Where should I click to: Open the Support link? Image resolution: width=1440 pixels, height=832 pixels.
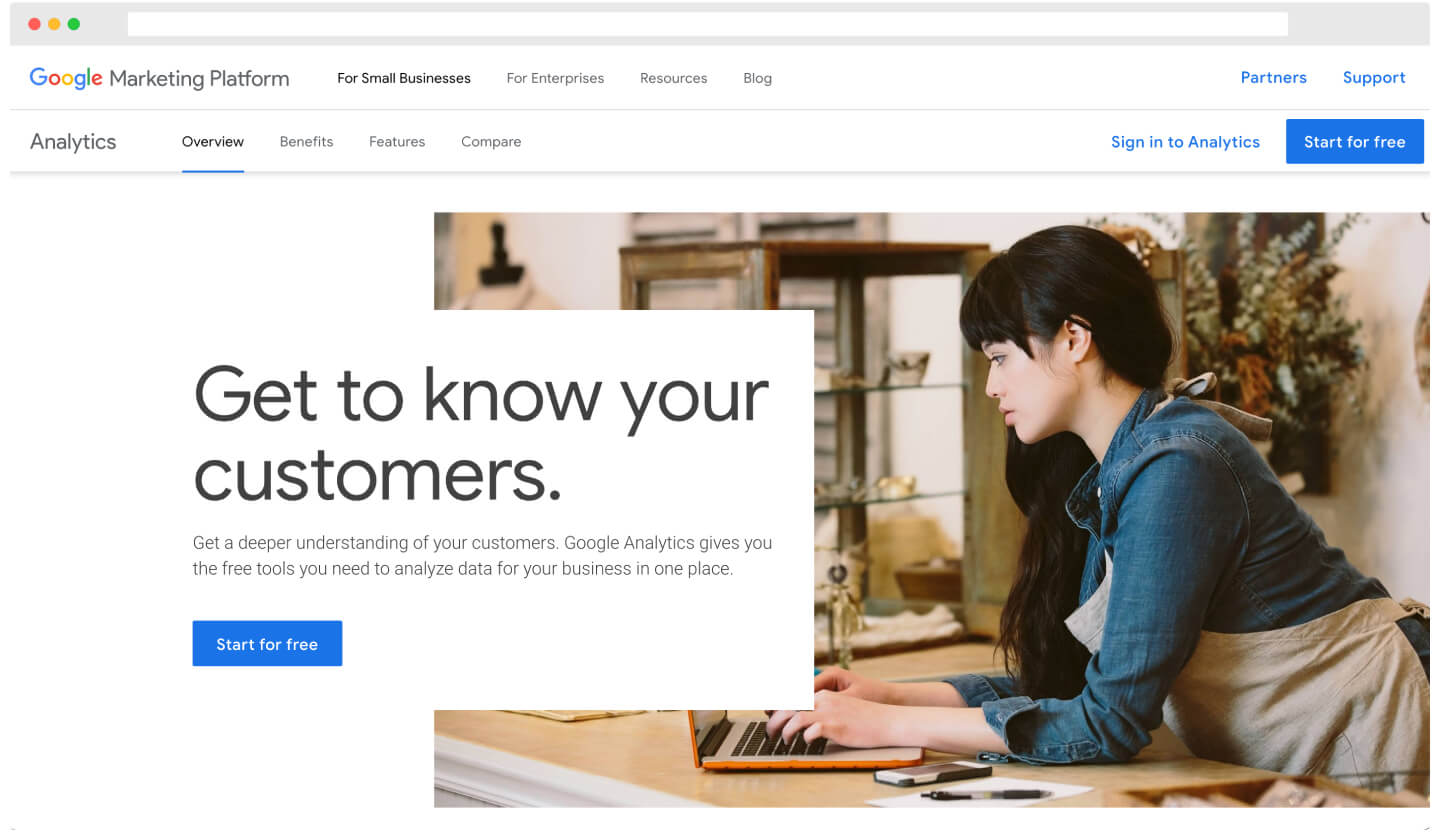[1374, 77]
